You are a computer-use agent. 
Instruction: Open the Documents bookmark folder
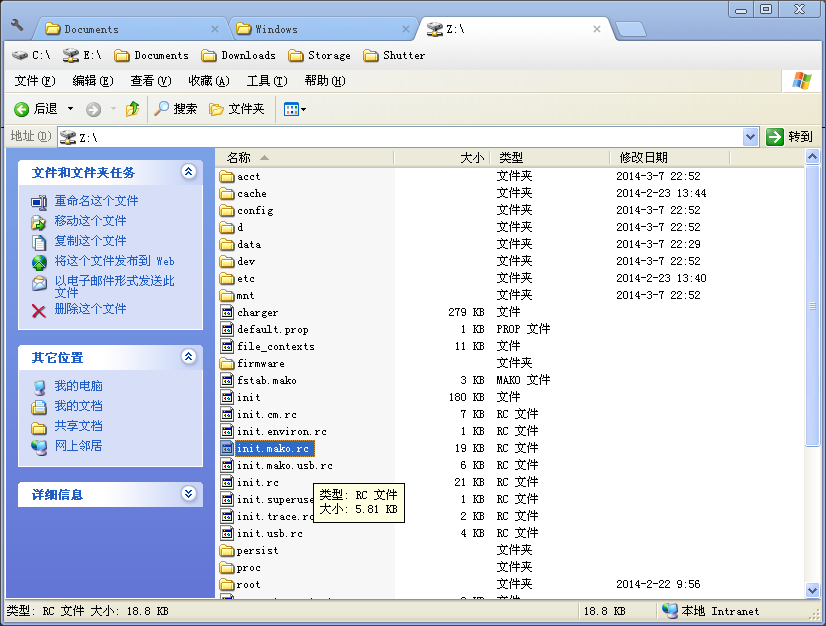point(151,55)
